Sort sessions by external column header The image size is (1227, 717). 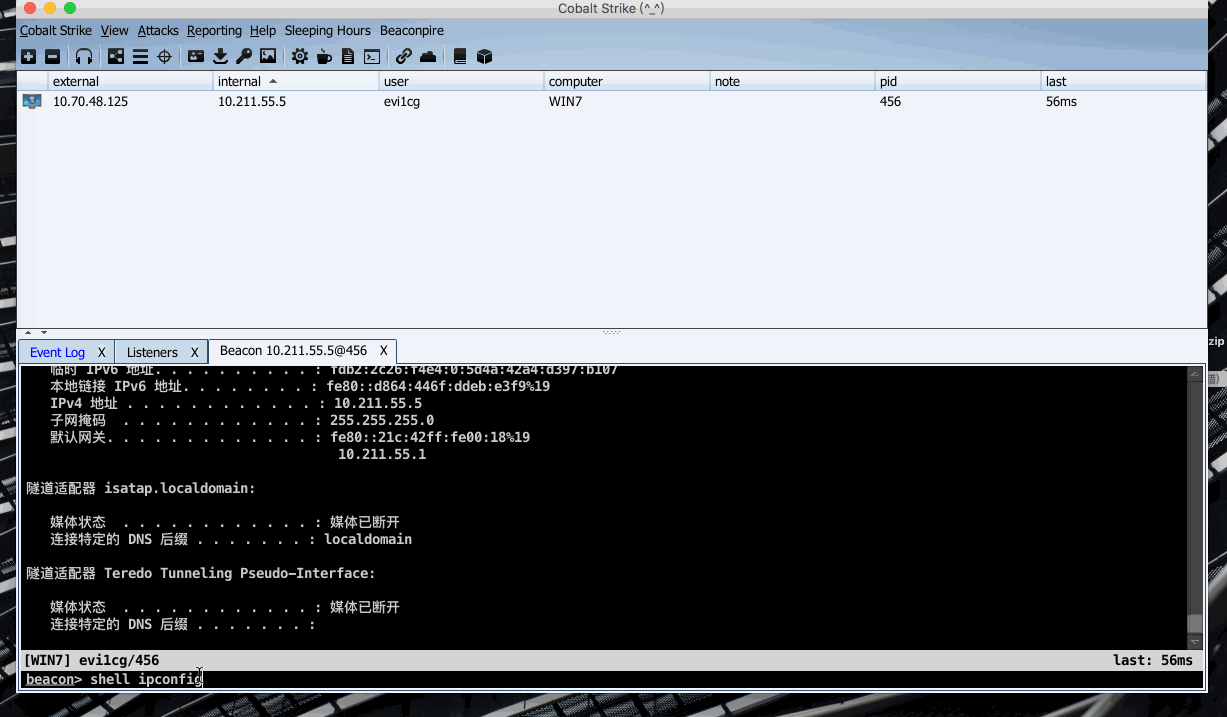(130, 81)
